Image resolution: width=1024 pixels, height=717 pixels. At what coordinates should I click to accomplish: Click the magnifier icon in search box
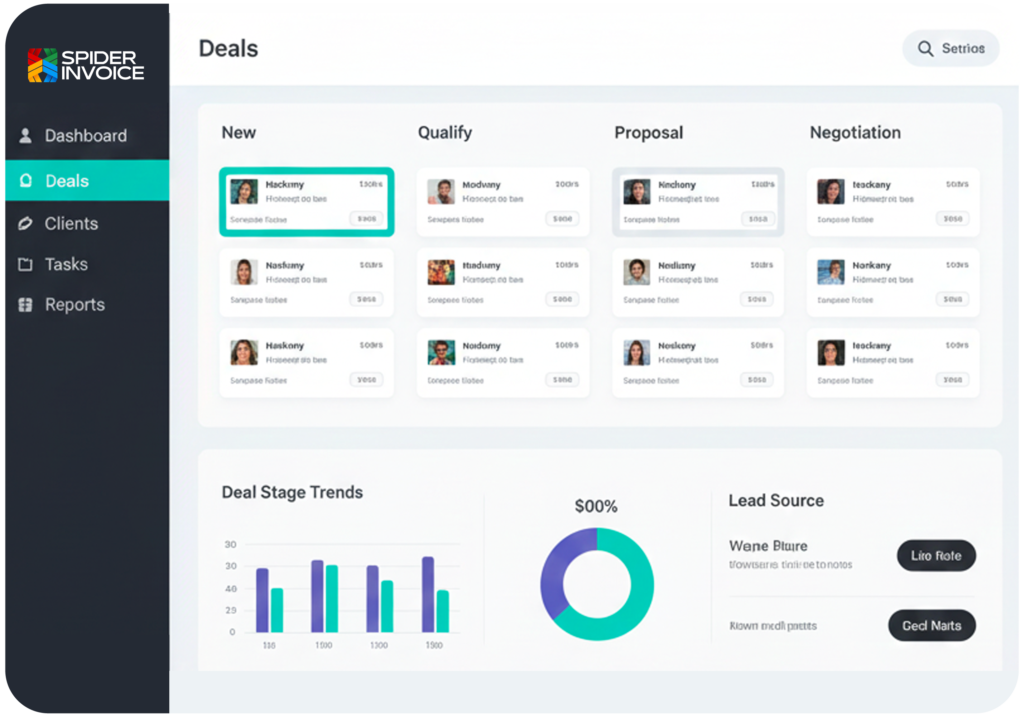click(x=925, y=48)
